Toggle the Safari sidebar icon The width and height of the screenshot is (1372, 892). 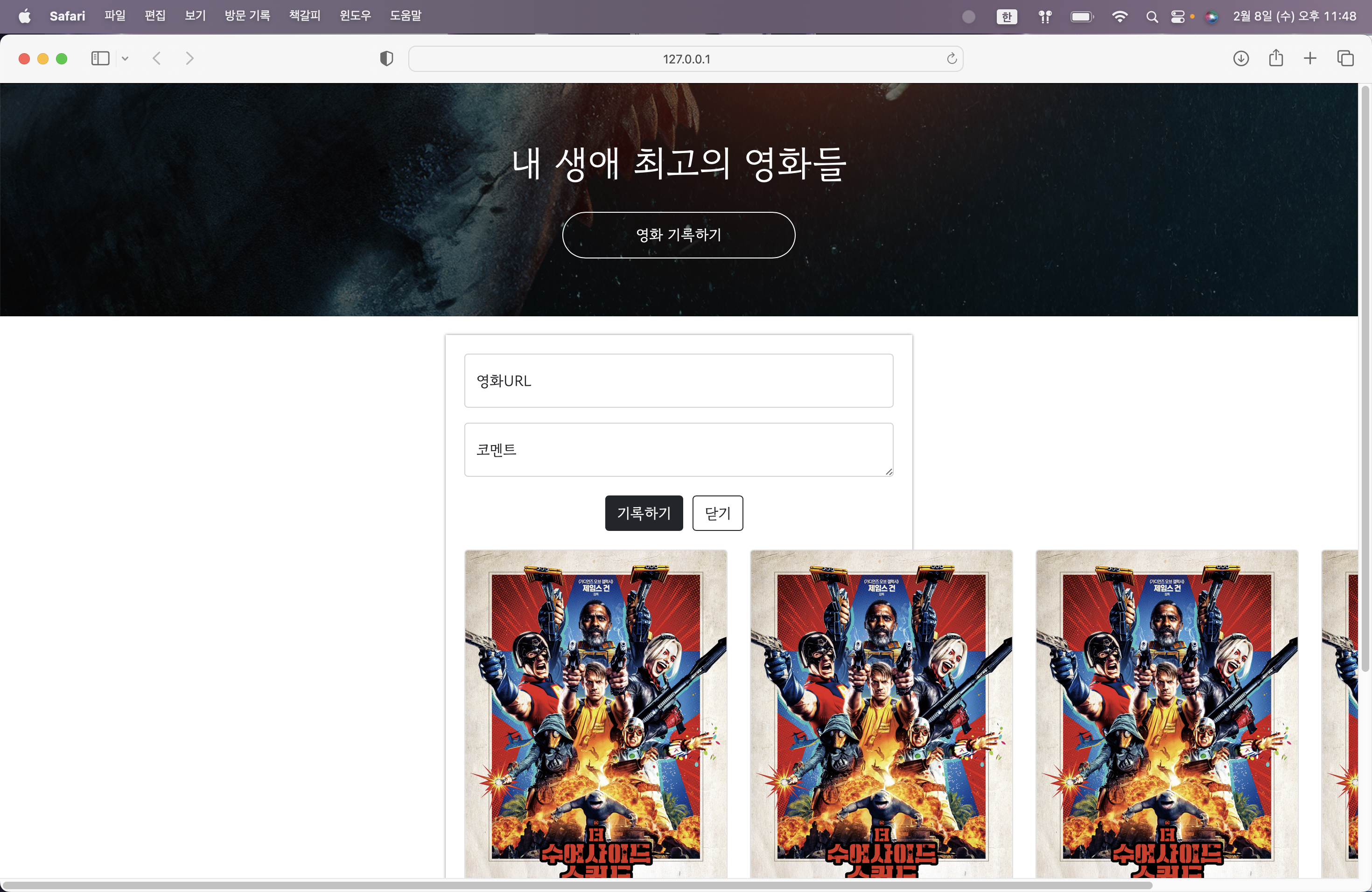100,58
